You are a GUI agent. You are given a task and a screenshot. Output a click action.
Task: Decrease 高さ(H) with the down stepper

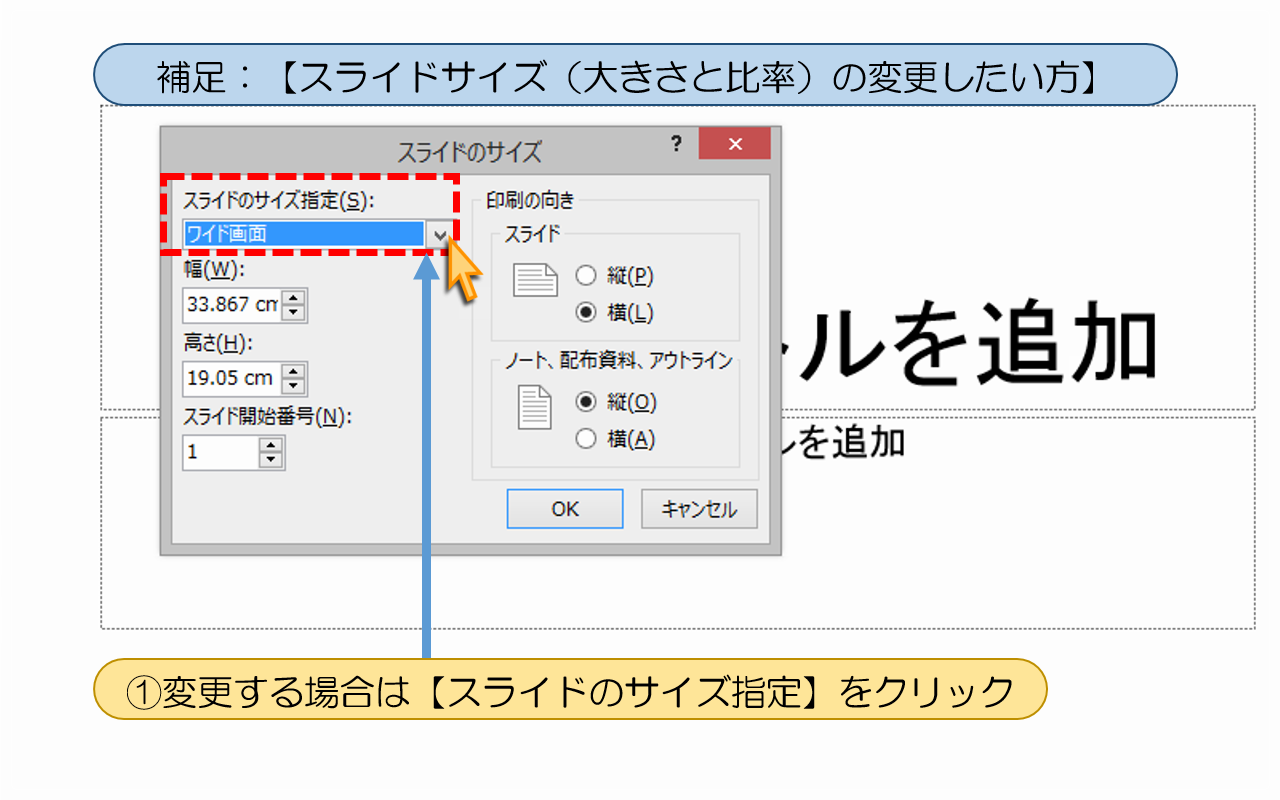pos(292,384)
